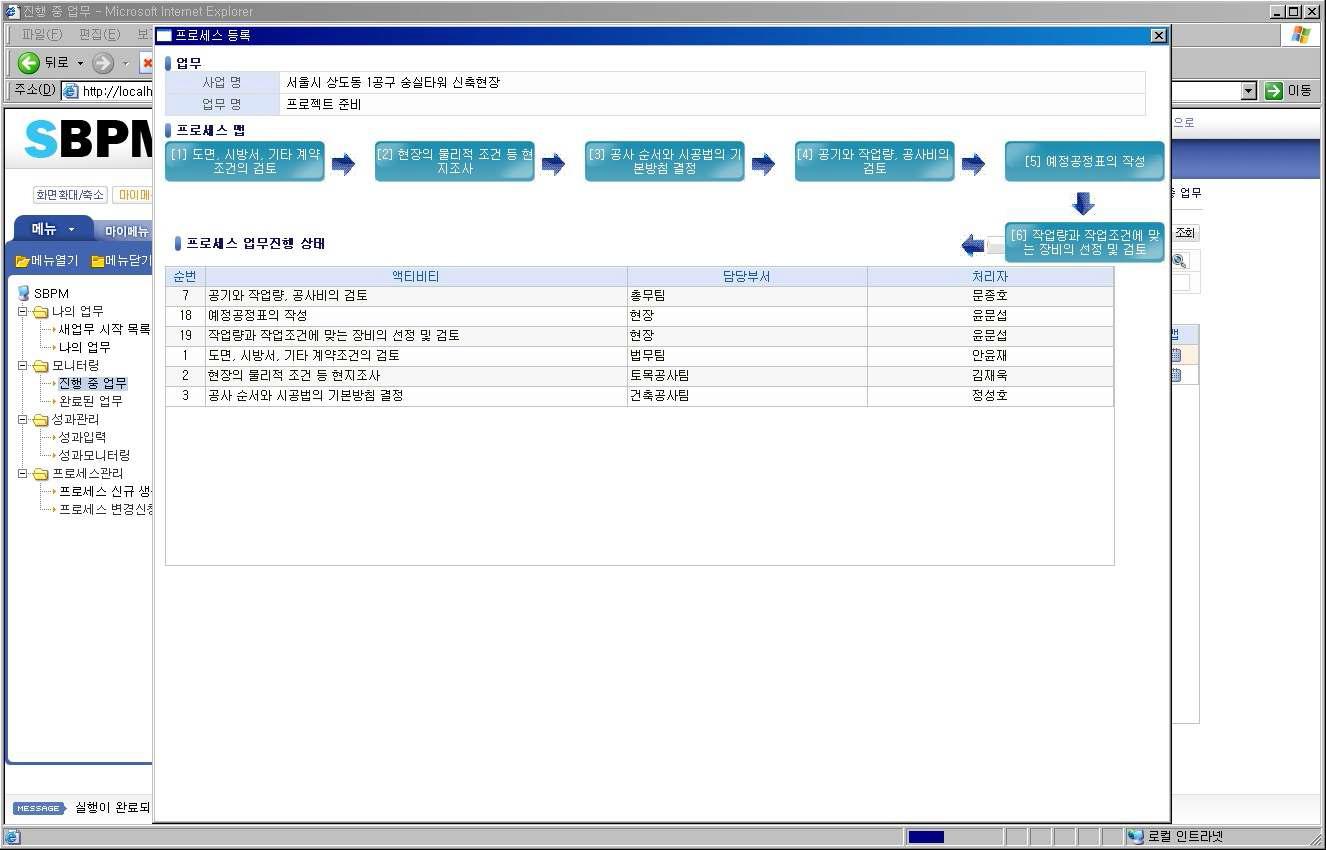Click process step [4] 공기와 작업량 box
The width and height of the screenshot is (1326, 850).
tap(875, 161)
